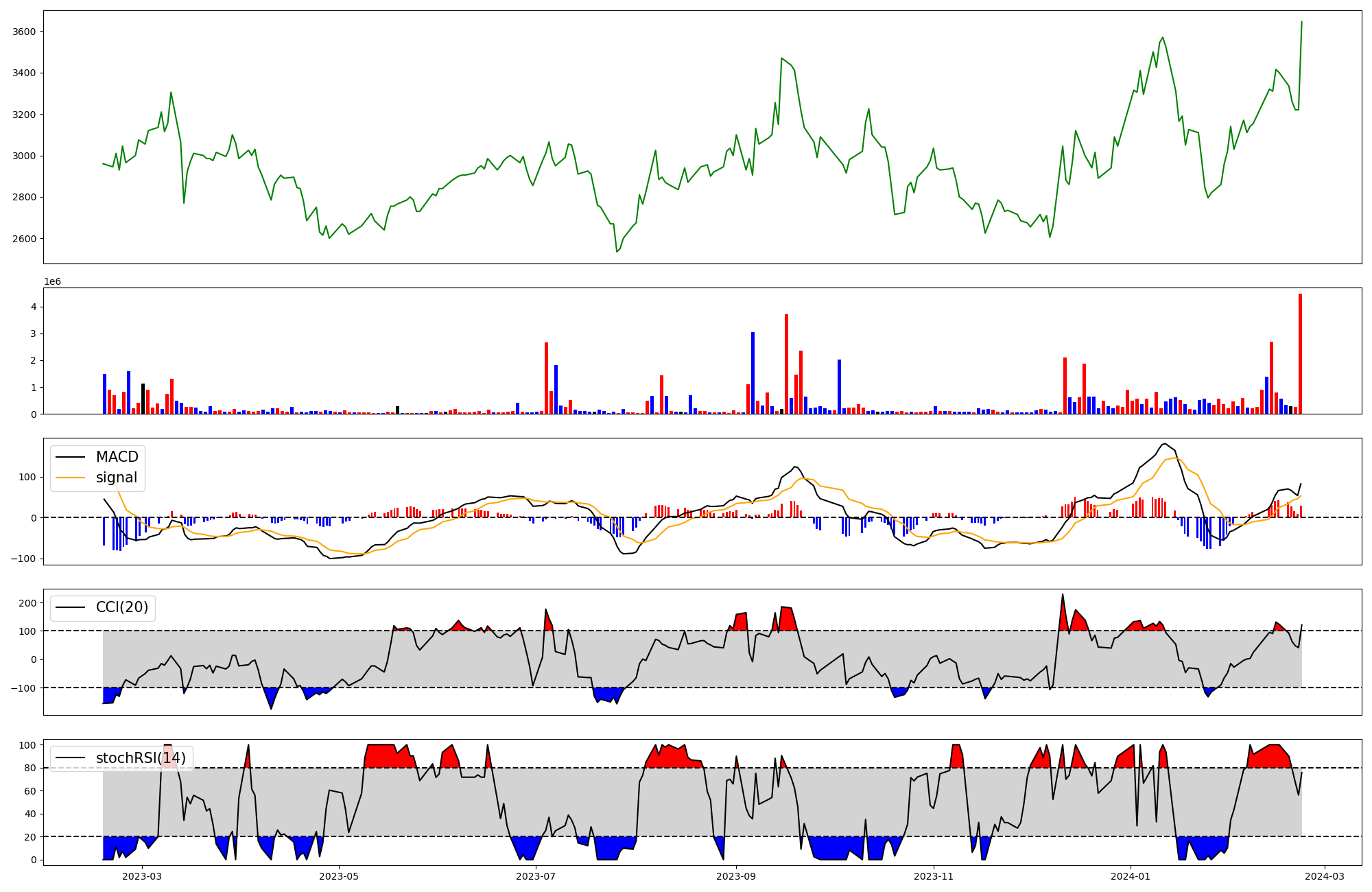Screen dimensions: 1372x892
Task: Click the 80 tick on stochRSI axis
Action: click(30, 768)
